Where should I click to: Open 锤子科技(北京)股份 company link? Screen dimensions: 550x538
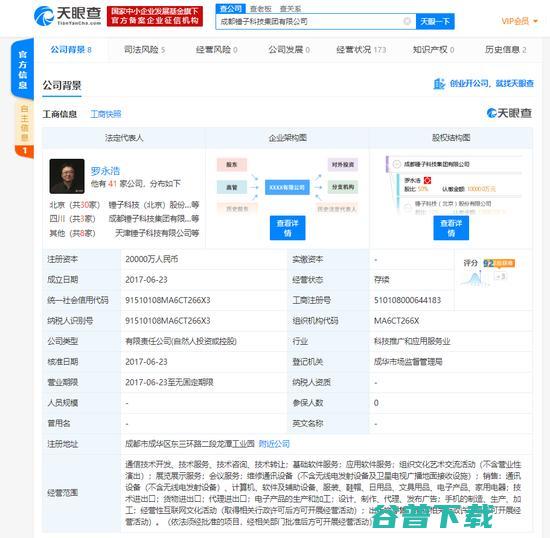tap(154, 205)
